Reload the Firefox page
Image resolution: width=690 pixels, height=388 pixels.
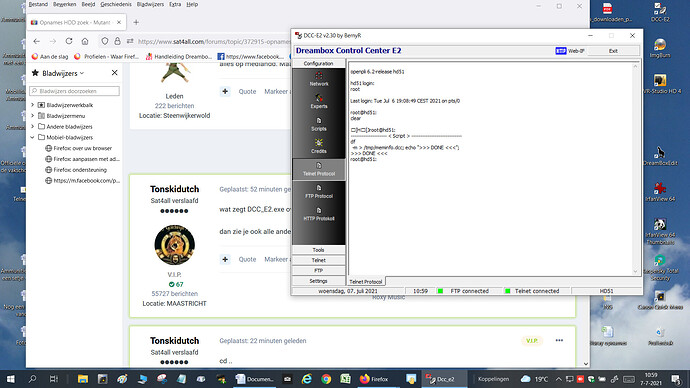[69, 41]
